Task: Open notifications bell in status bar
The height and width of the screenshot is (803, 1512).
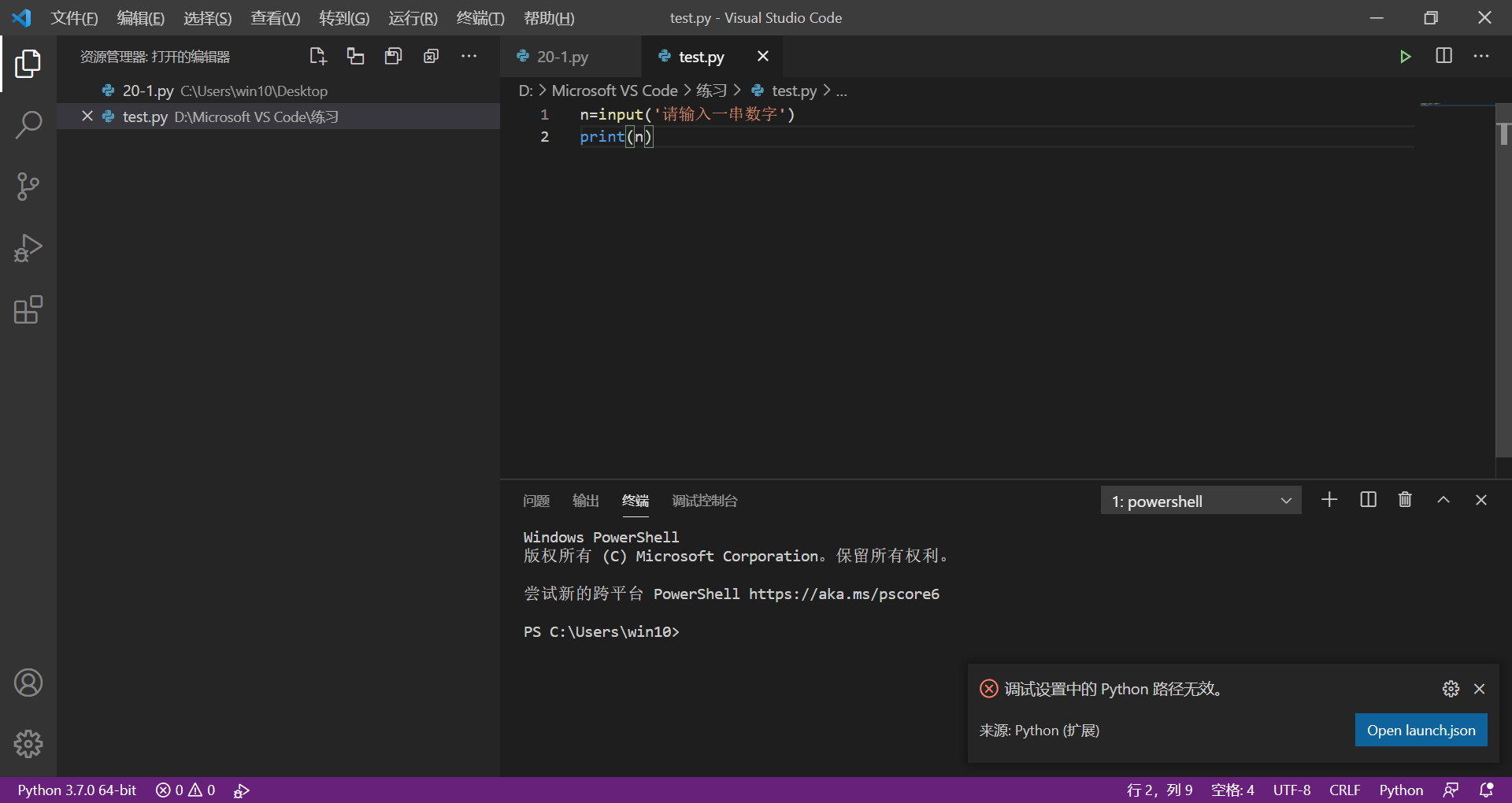Action: [1487, 790]
